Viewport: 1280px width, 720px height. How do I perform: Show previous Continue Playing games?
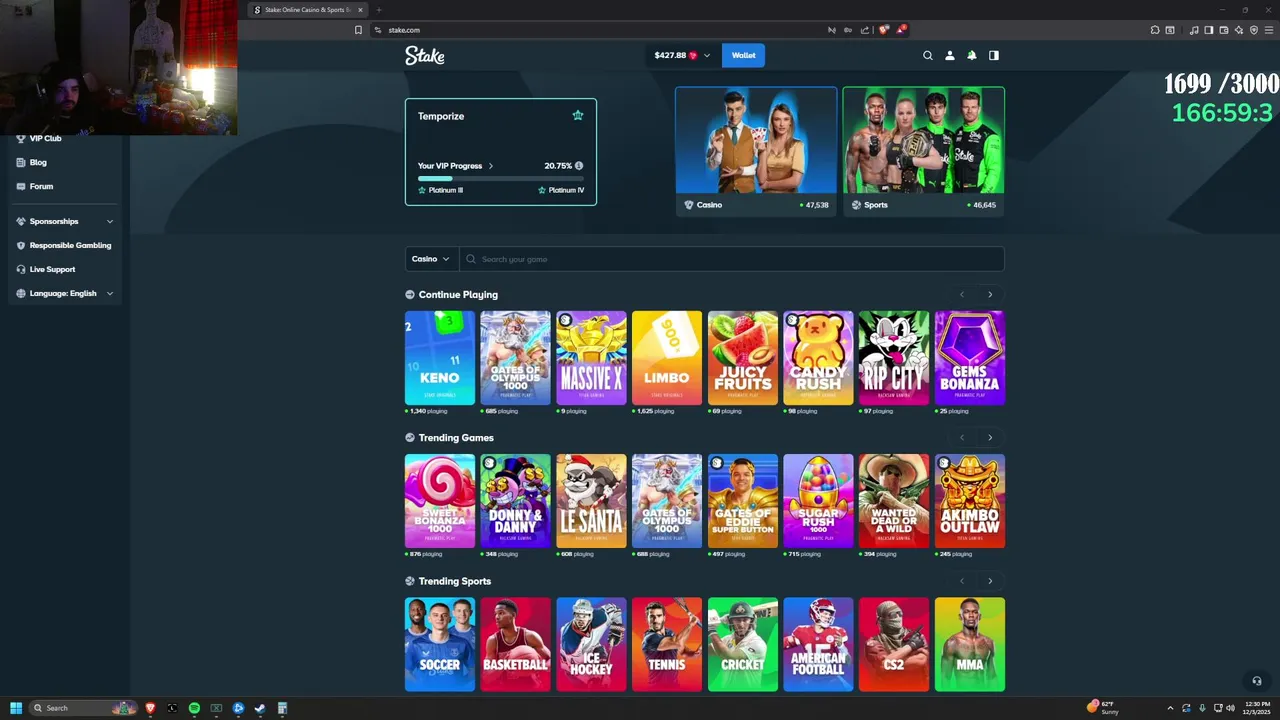click(x=962, y=294)
